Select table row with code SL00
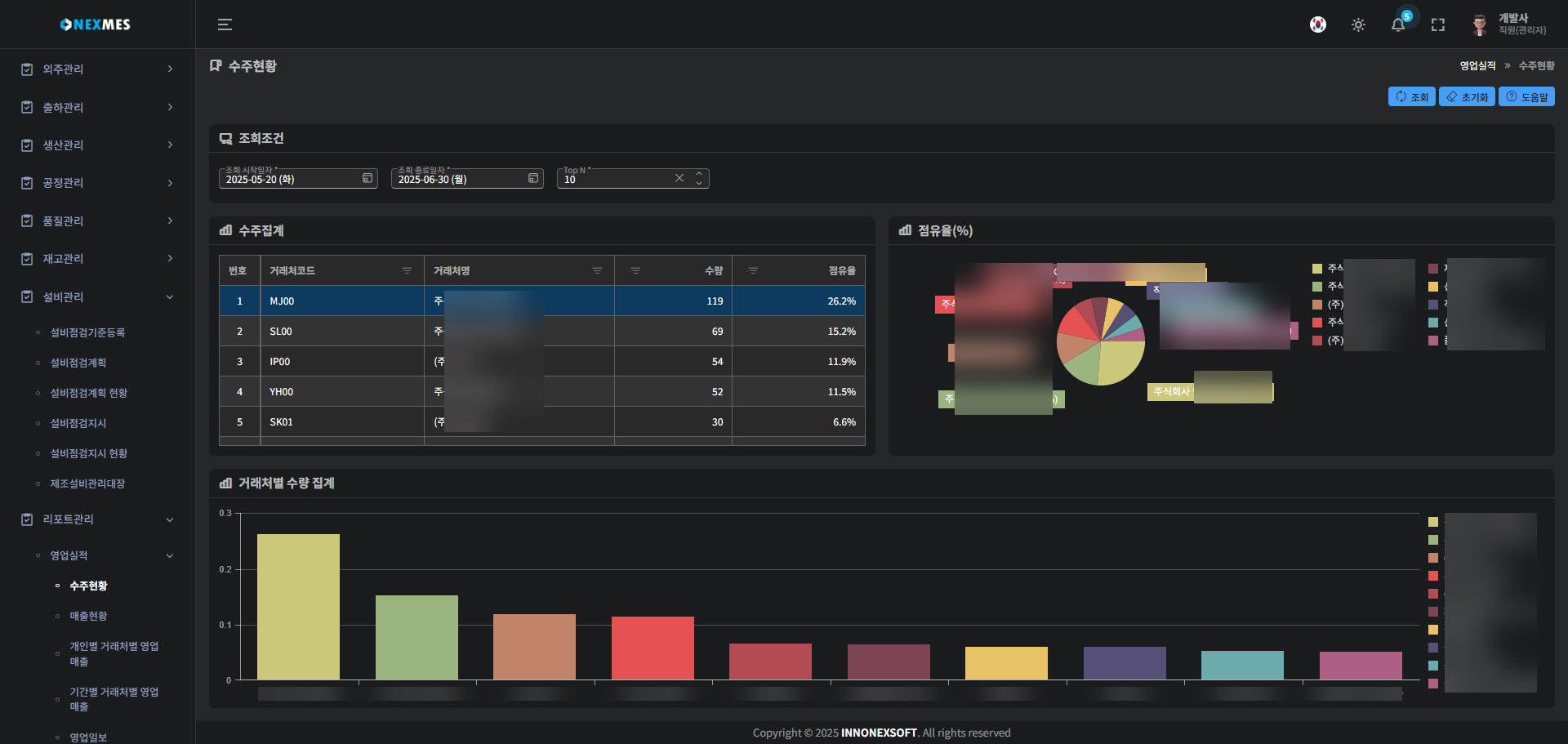 click(281, 332)
